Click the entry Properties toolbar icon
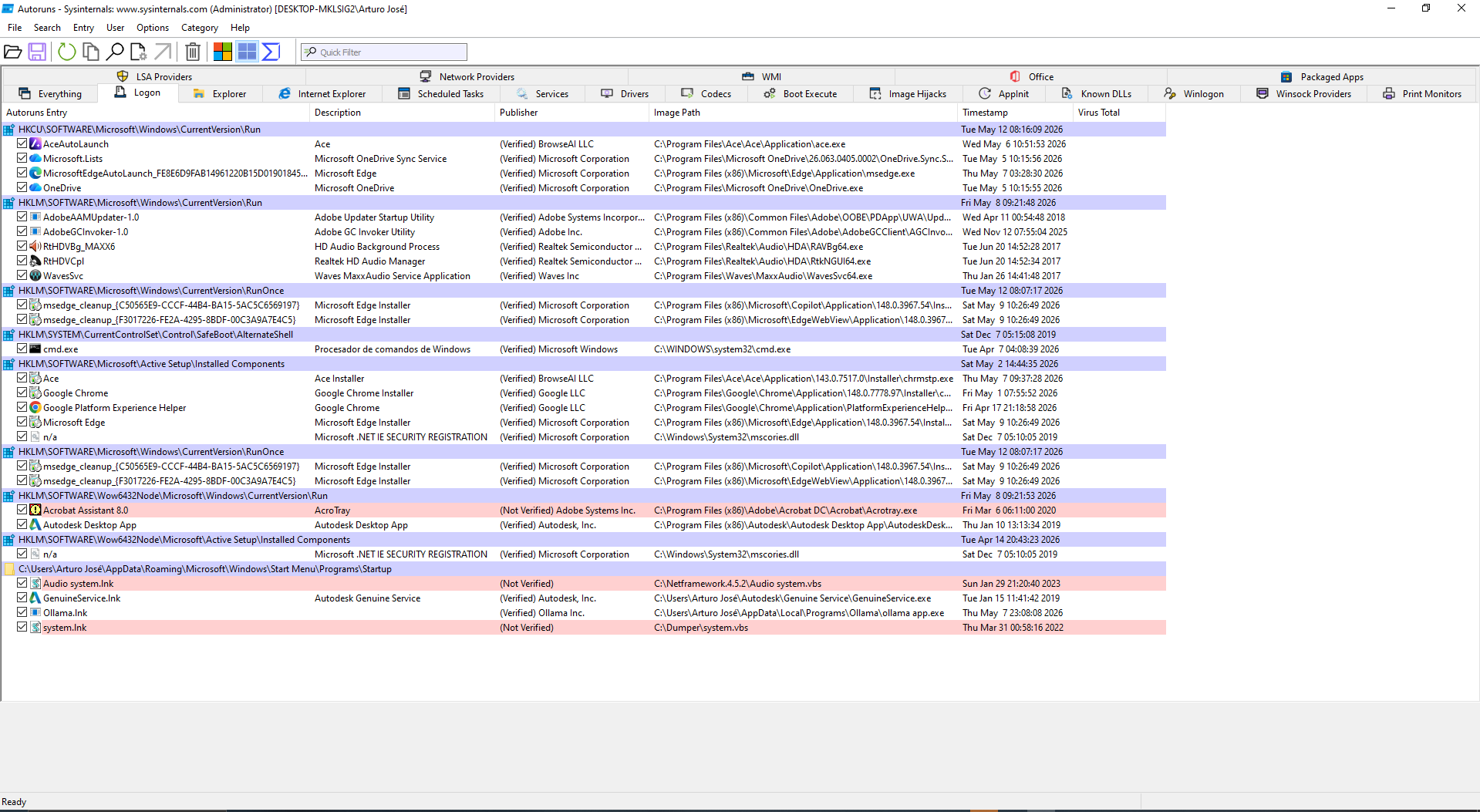This screenshot has height=812, width=1480. 138,52
